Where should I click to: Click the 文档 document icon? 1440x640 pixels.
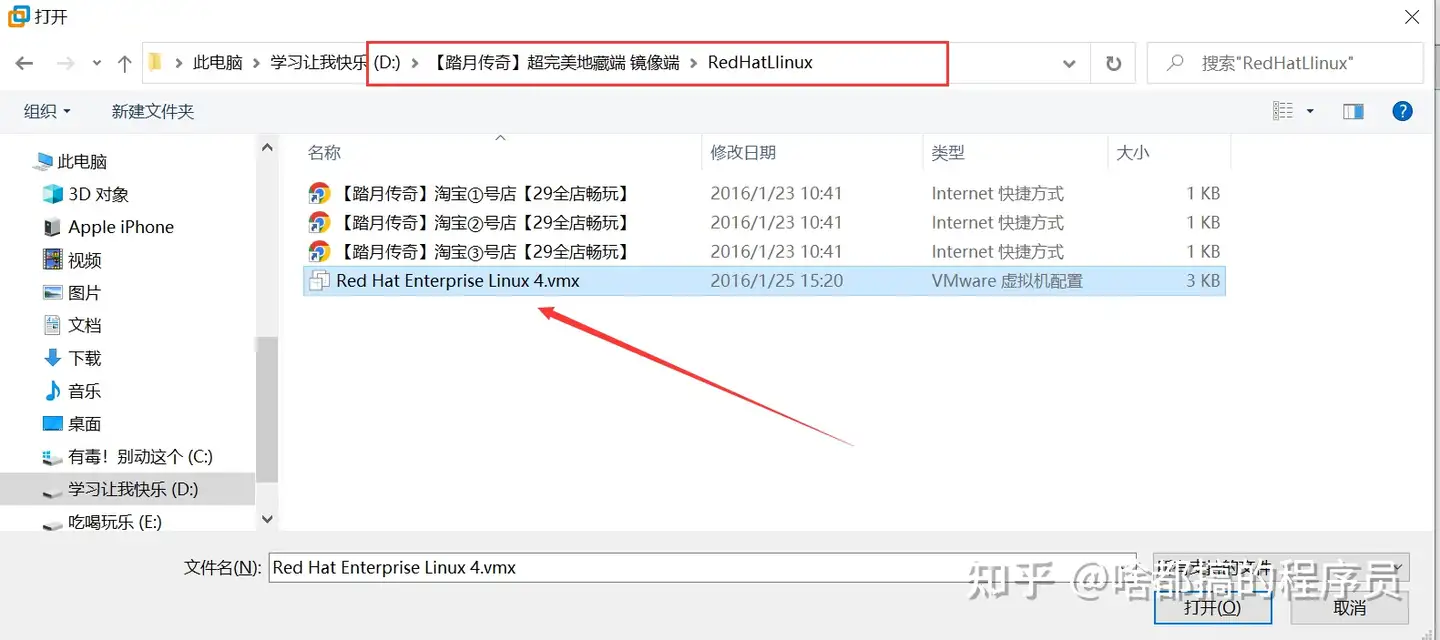[53, 326]
